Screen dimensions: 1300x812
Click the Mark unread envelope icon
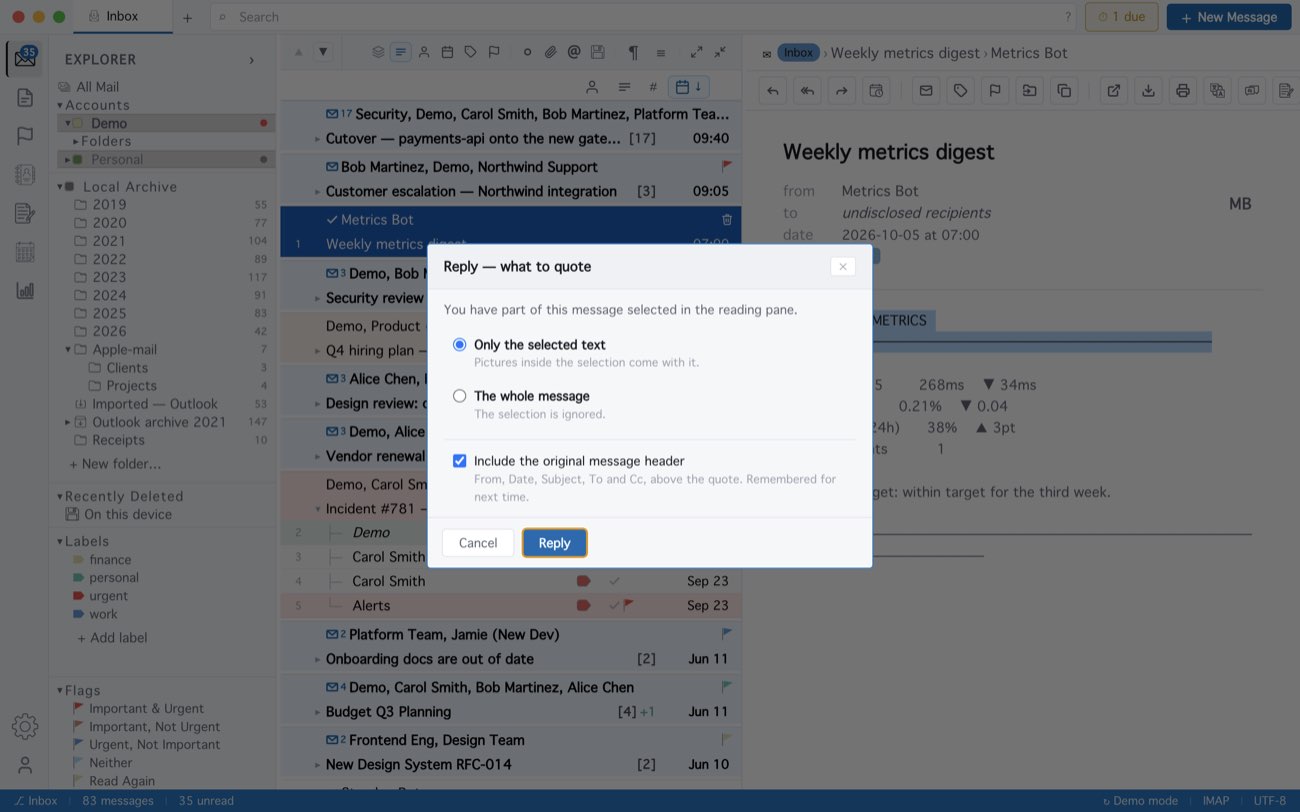pyautogui.click(x=926, y=91)
